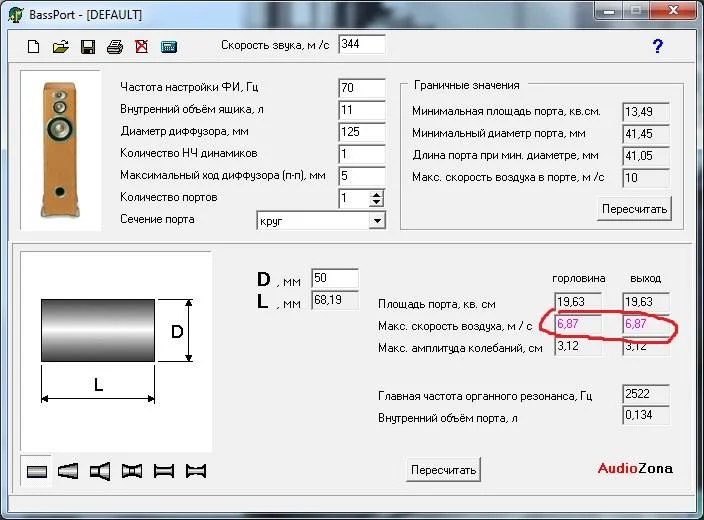Edit the maximum cone excursion field showing 5

tap(362, 176)
